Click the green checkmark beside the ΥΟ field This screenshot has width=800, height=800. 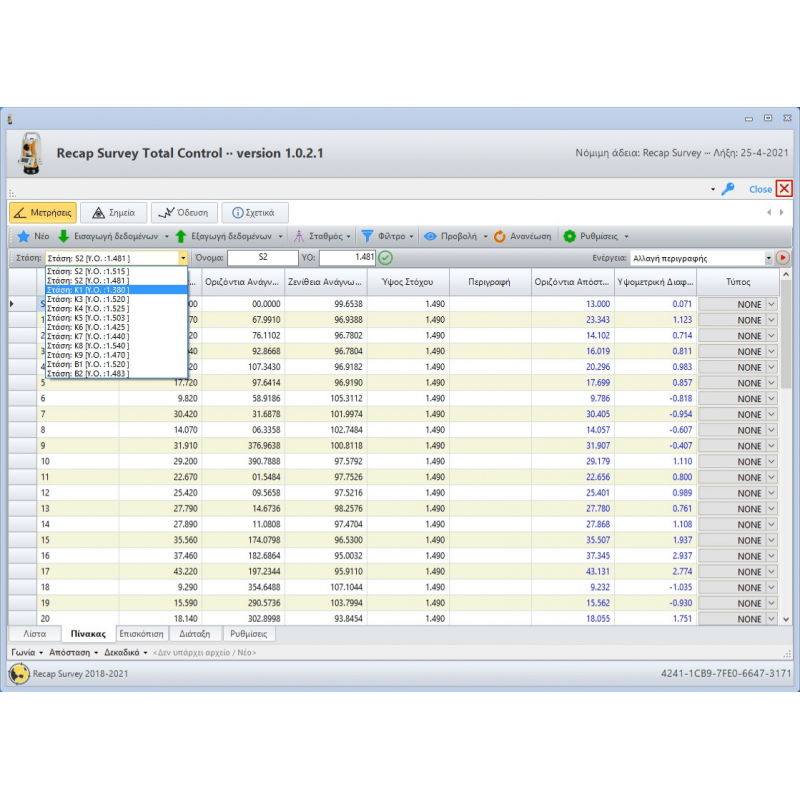[x=386, y=258]
